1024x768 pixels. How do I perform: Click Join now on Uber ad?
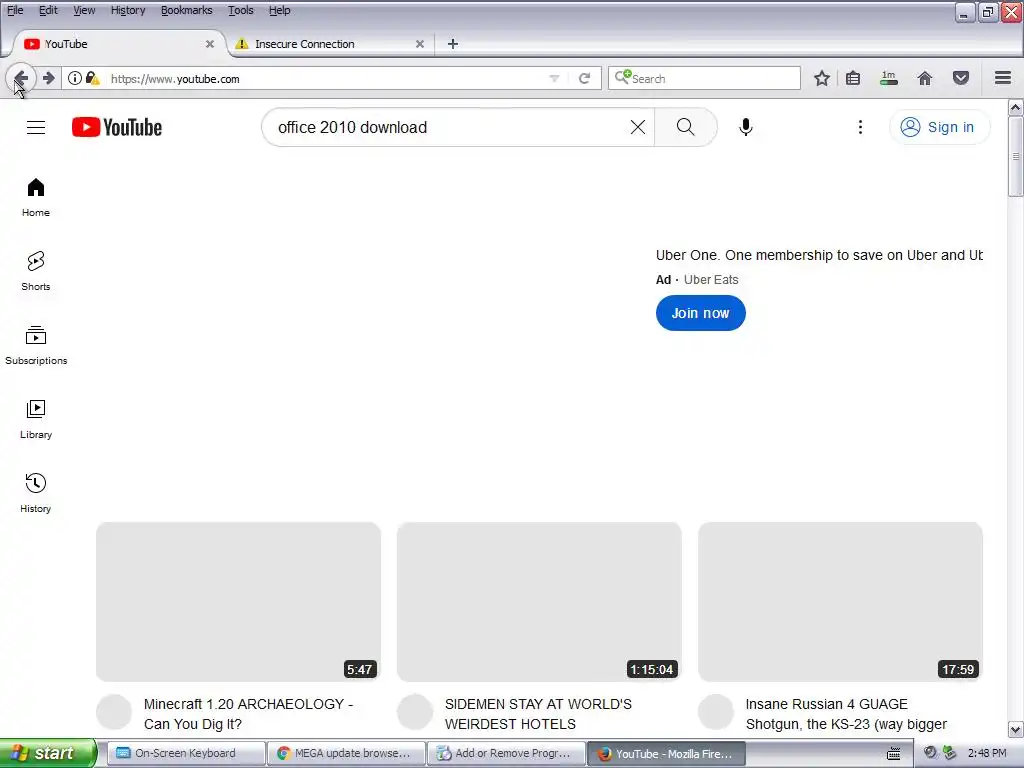(x=701, y=313)
